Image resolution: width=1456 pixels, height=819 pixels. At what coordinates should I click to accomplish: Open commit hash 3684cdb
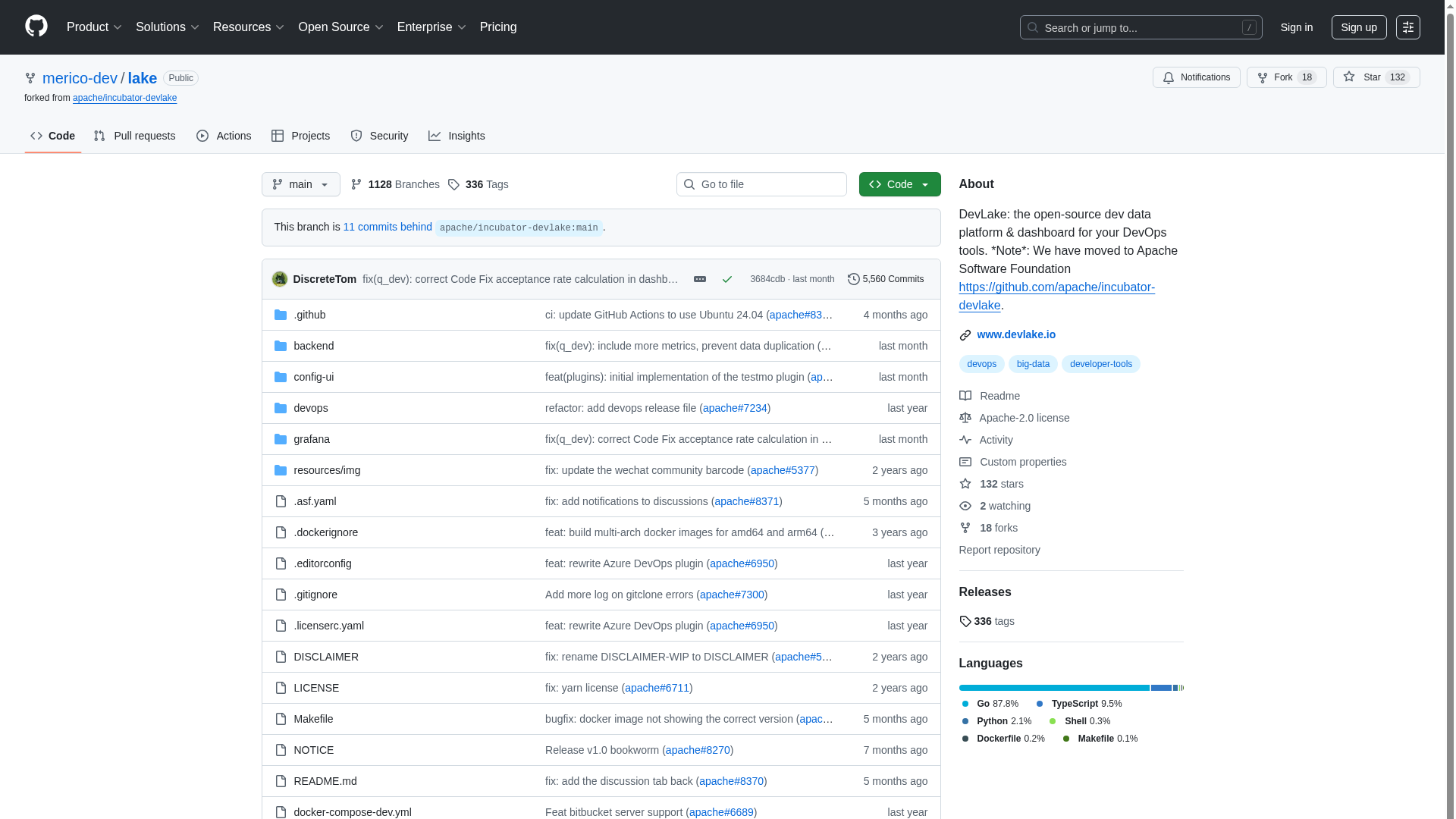767,279
